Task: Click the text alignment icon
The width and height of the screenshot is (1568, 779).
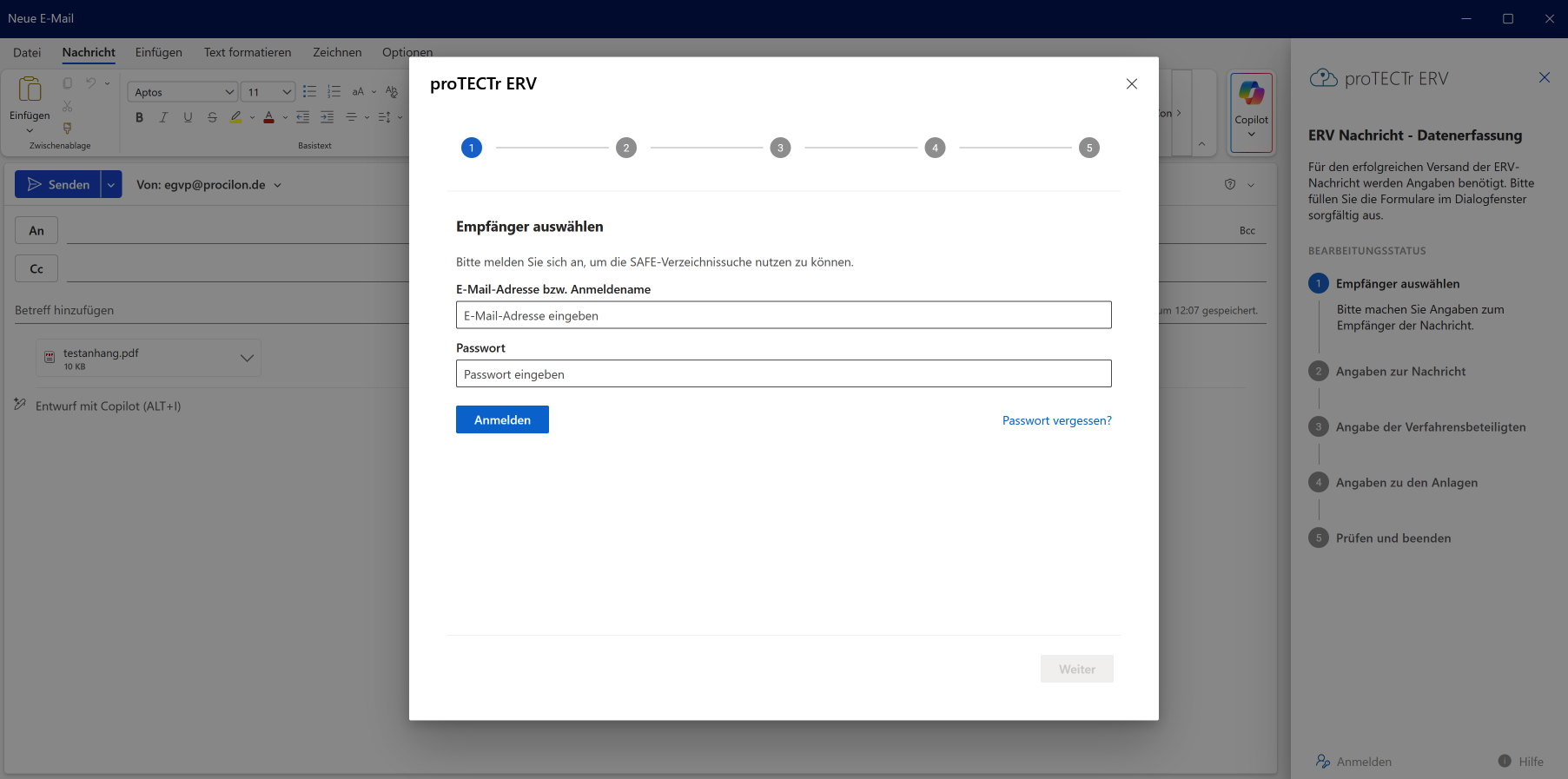Action: tap(351, 117)
